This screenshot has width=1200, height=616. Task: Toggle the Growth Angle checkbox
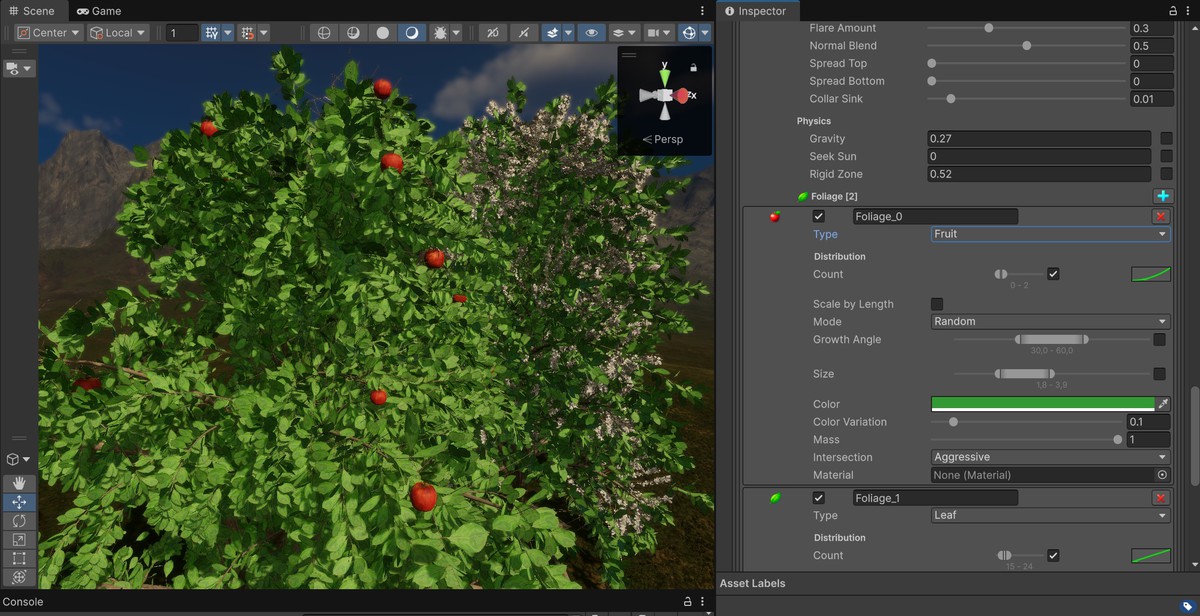click(1159, 340)
